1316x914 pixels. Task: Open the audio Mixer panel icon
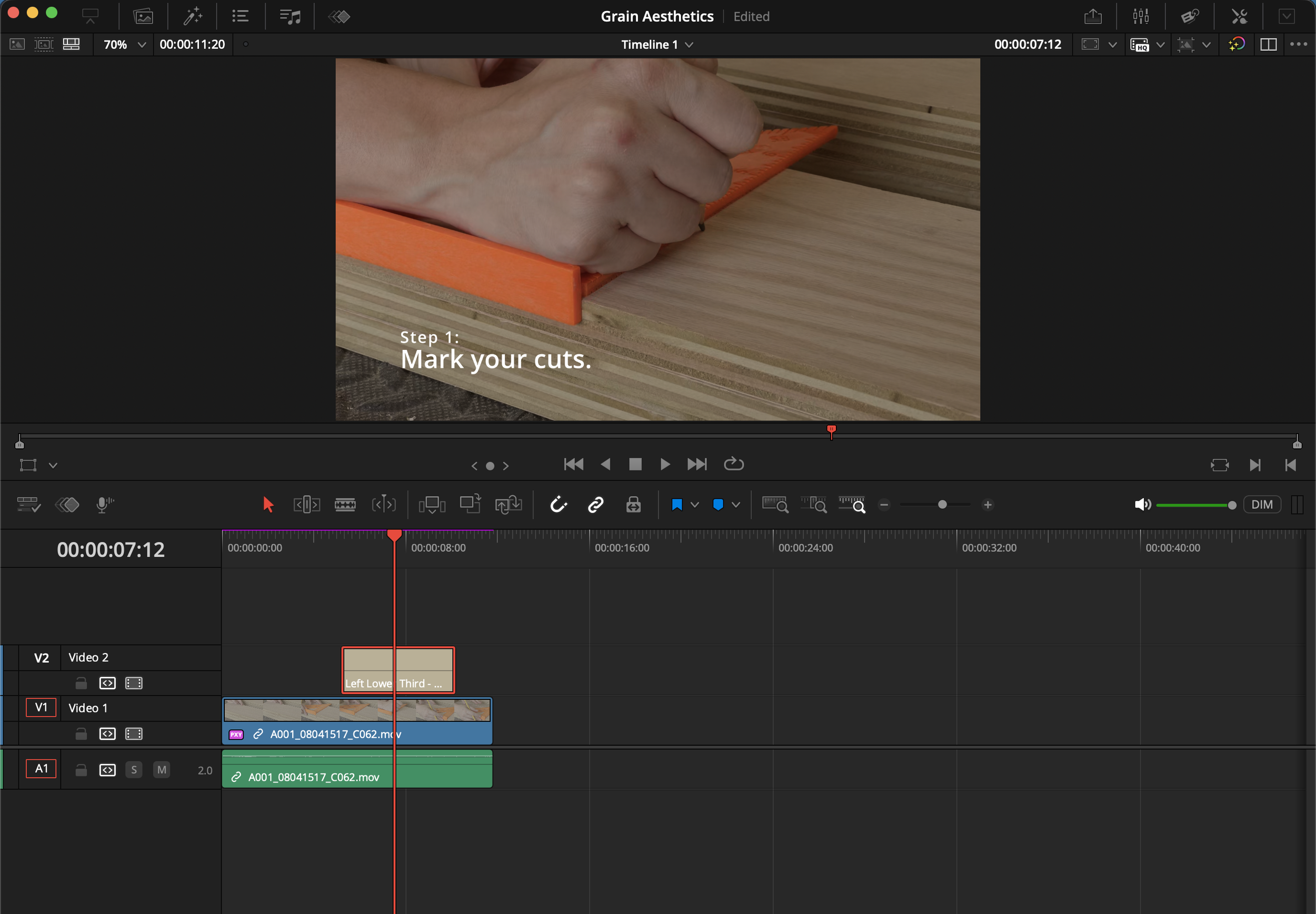click(x=1141, y=16)
